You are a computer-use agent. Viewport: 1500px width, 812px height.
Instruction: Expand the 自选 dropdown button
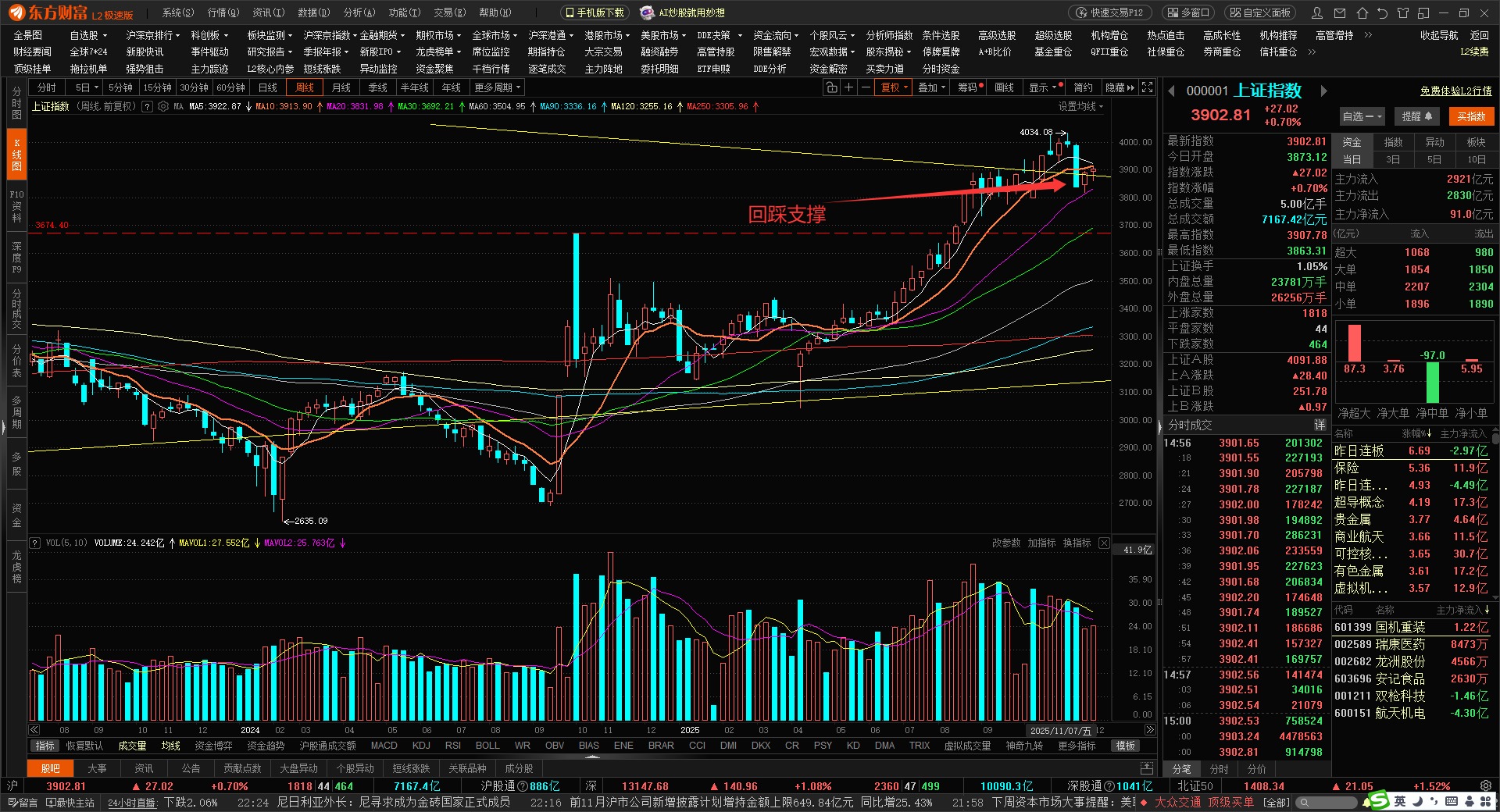click(1362, 116)
